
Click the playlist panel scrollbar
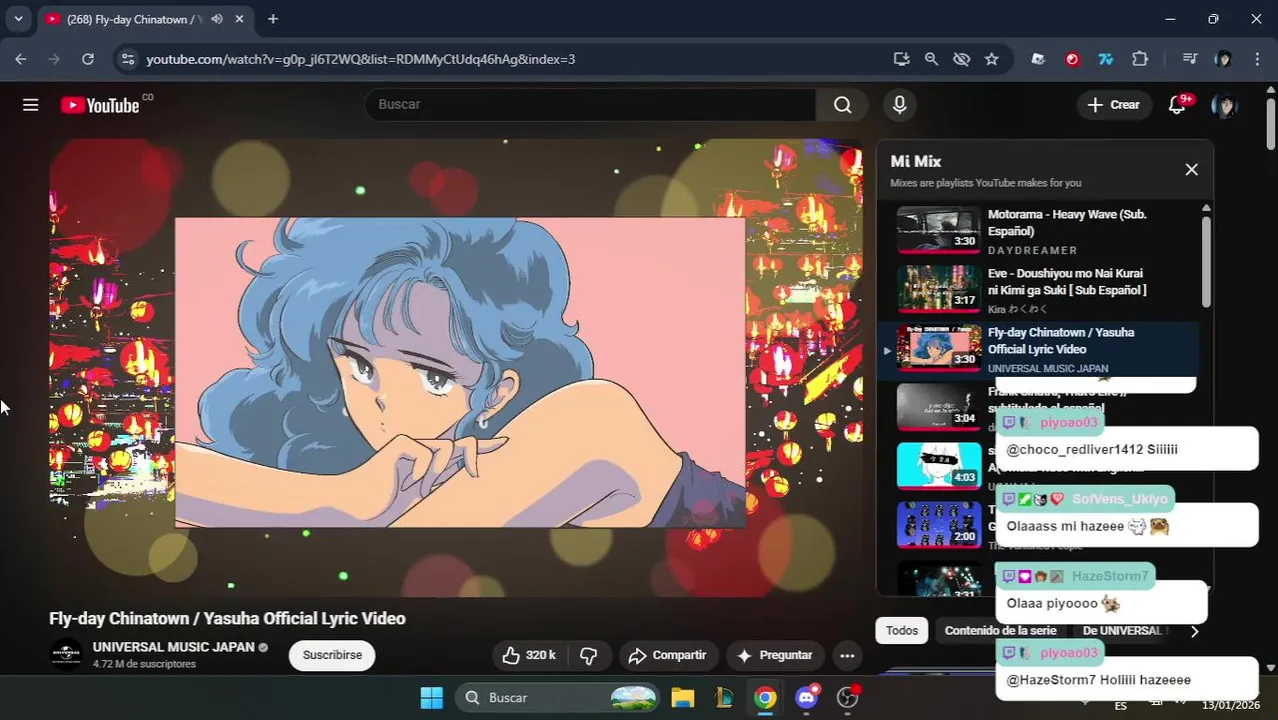pos(1206,261)
